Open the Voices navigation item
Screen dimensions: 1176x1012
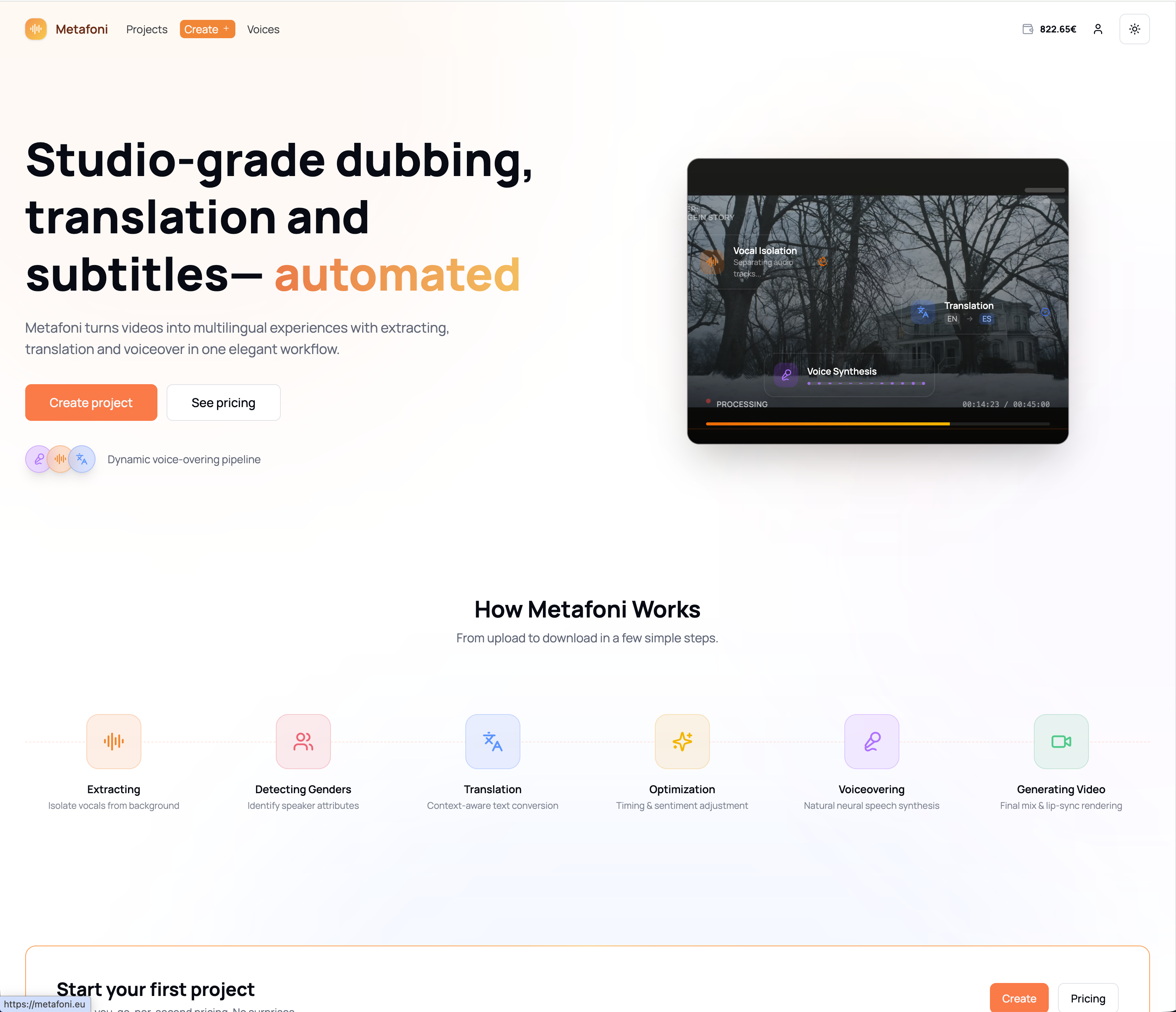click(263, 29)
